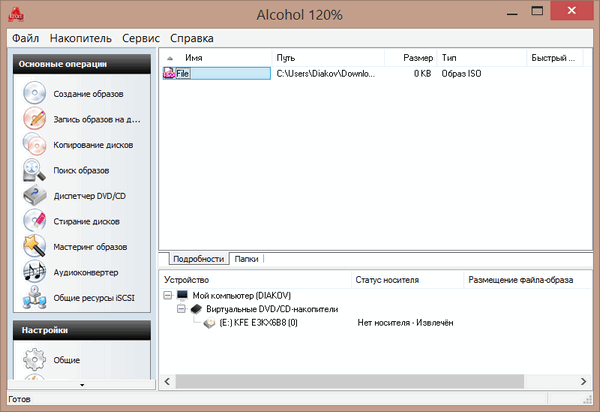Select the Виртуальные DVD/CD-накопители tree row
600x412 pixels.
pos(272,309)
